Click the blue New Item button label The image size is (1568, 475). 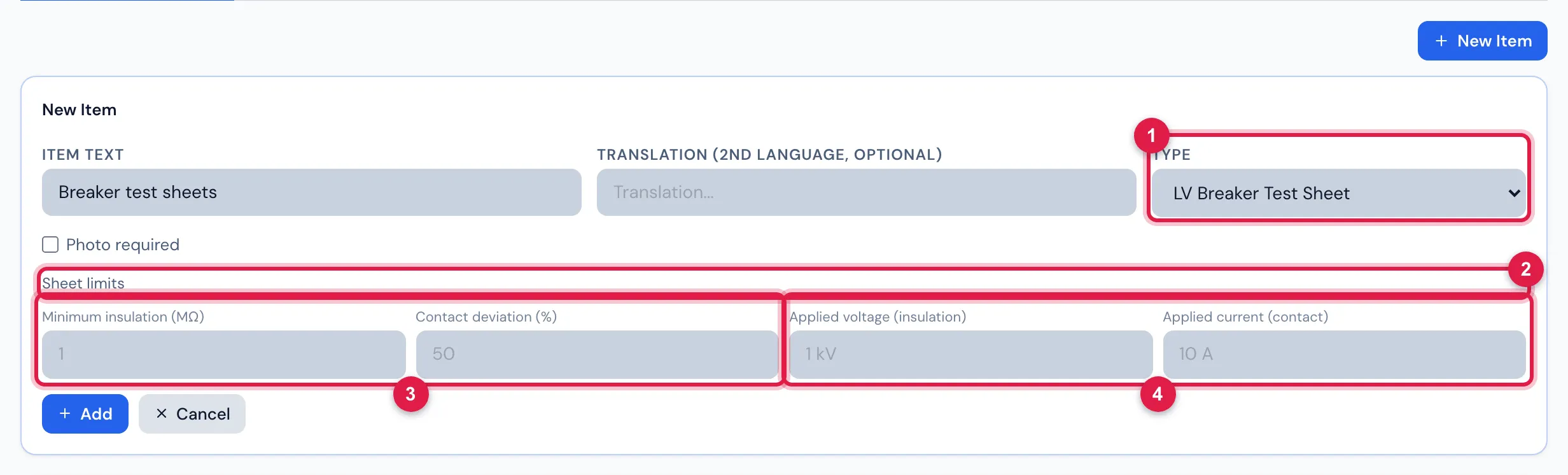1494,41
